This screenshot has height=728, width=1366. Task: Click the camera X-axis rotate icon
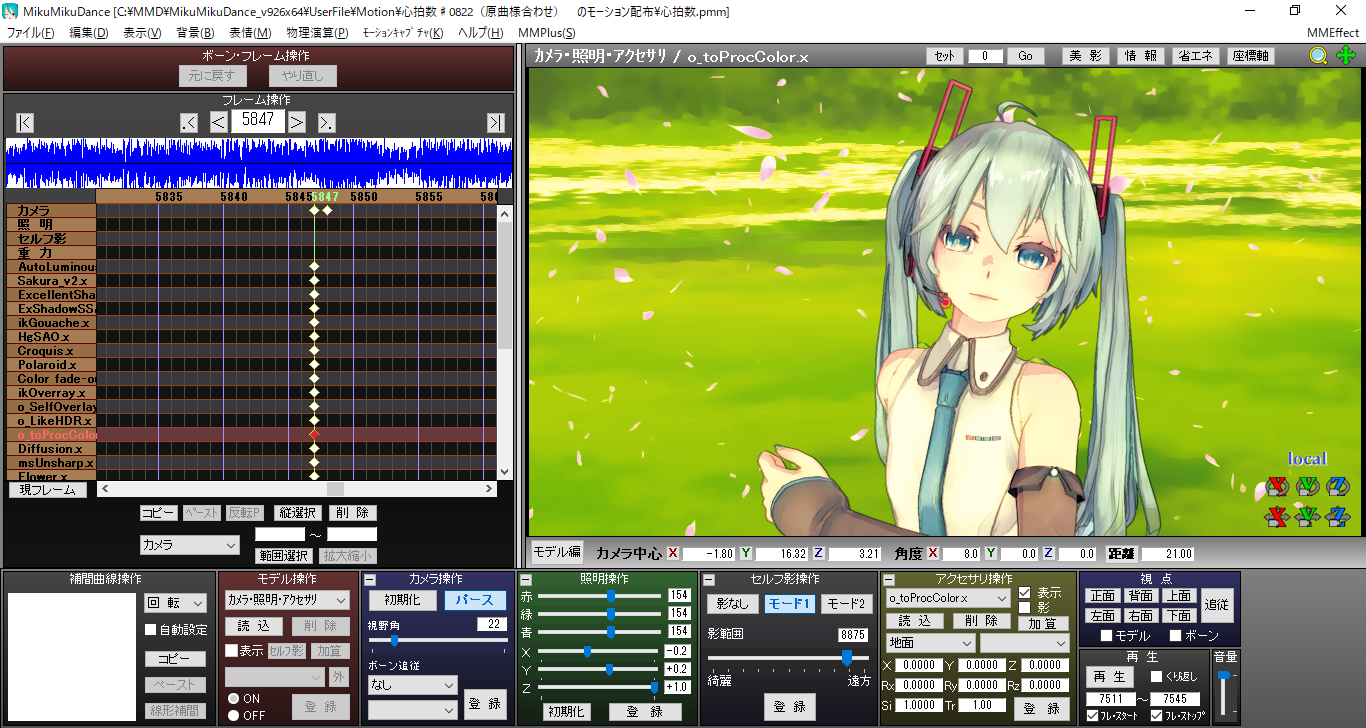pyautogui.click(x=1276, y=487)
